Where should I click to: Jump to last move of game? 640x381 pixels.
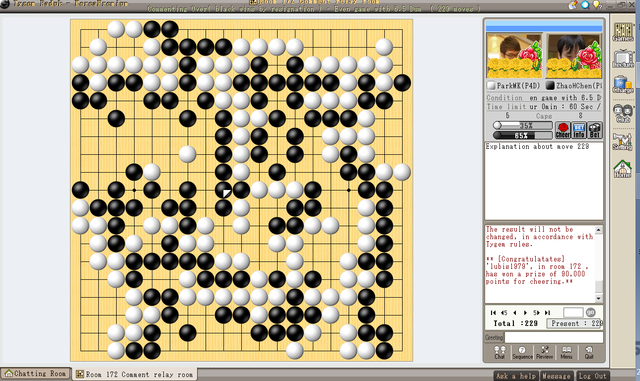coord(547,312)
